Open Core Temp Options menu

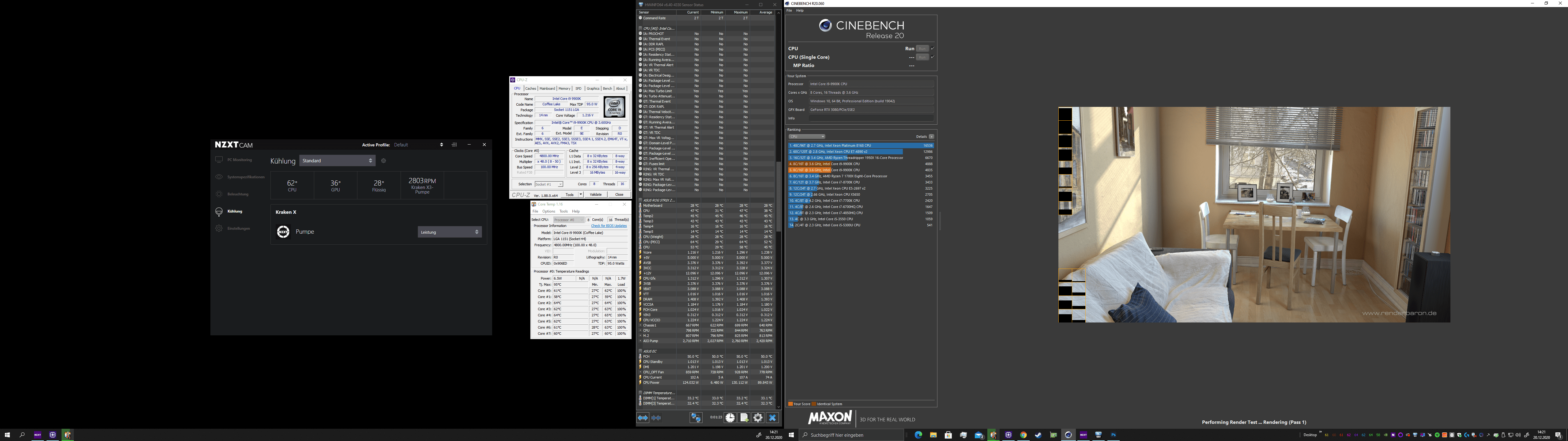click(x=549, y=211)
